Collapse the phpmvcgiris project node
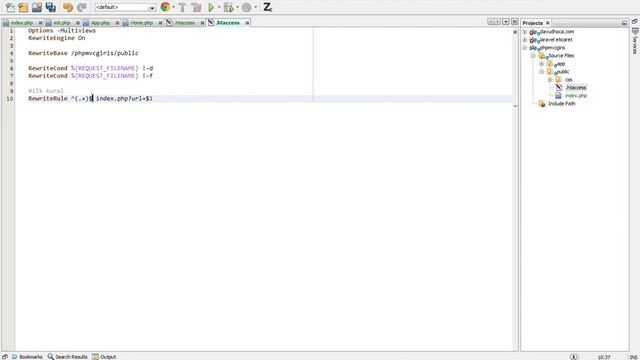Viewport: 640px width, 360px height. pos(525,48)
